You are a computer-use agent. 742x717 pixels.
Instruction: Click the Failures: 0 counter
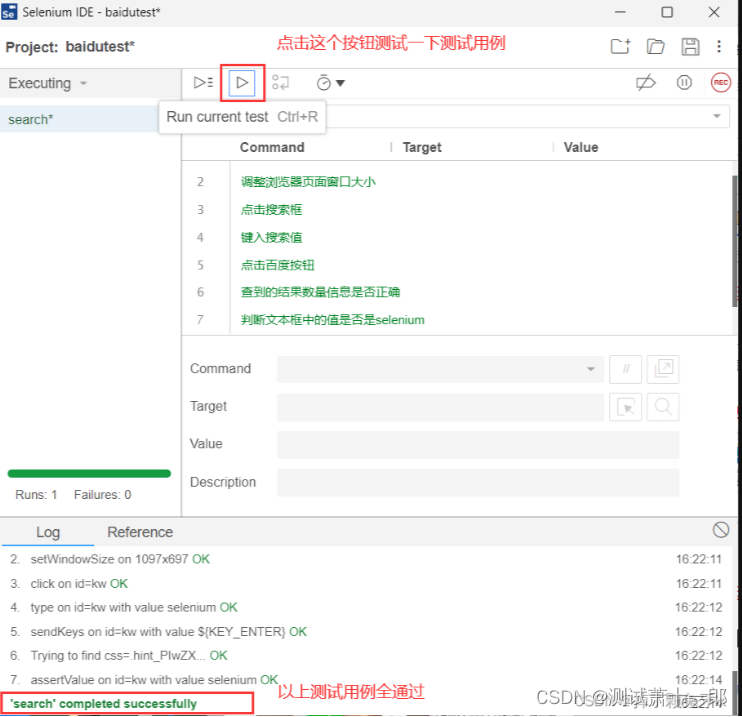click(x=103, y=495)
